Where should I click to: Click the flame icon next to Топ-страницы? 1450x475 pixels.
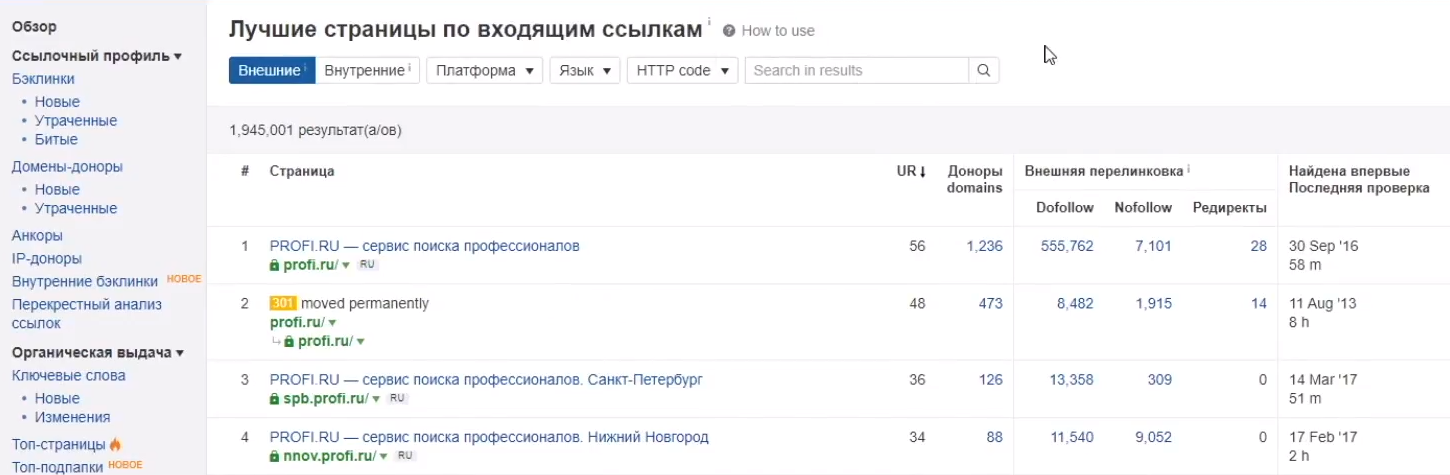[x=115, y=444]
